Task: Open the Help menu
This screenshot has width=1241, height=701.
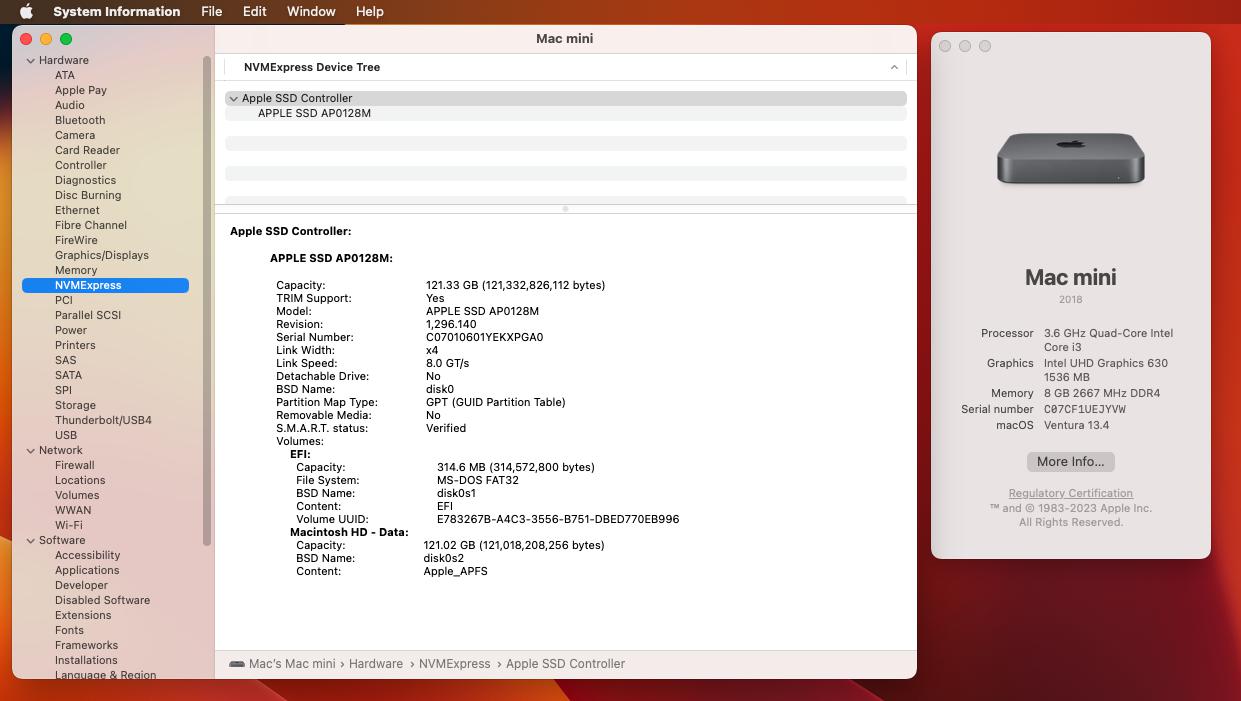Action: coord(370,11)
